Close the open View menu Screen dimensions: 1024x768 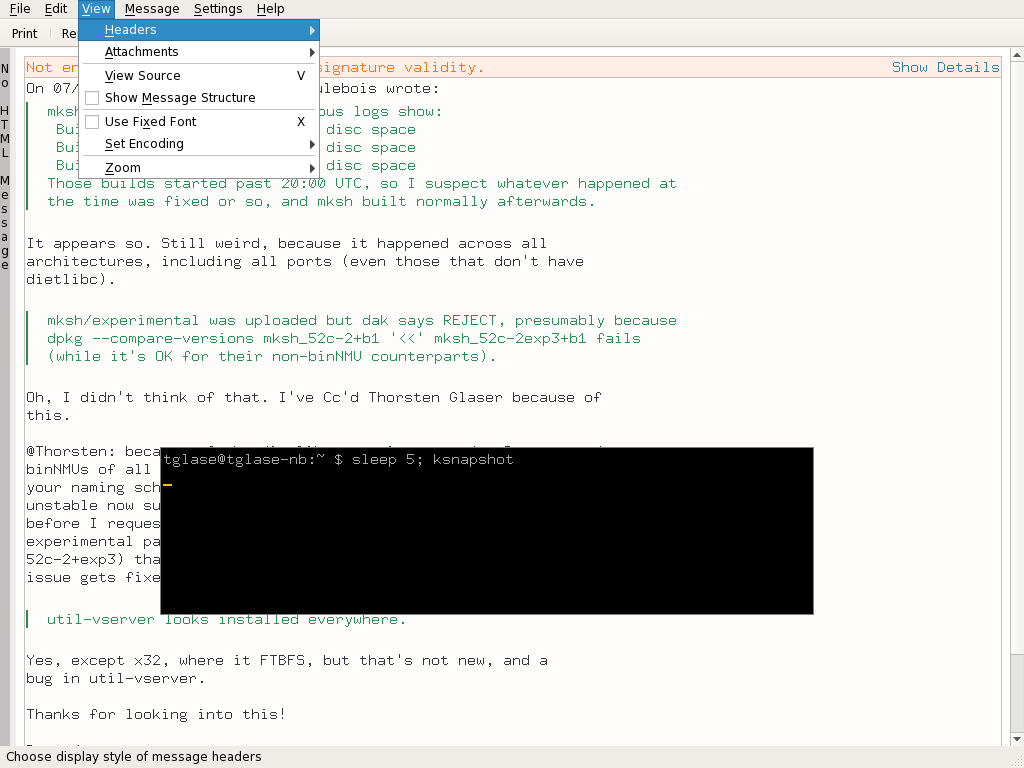click(x=96, y=9)
